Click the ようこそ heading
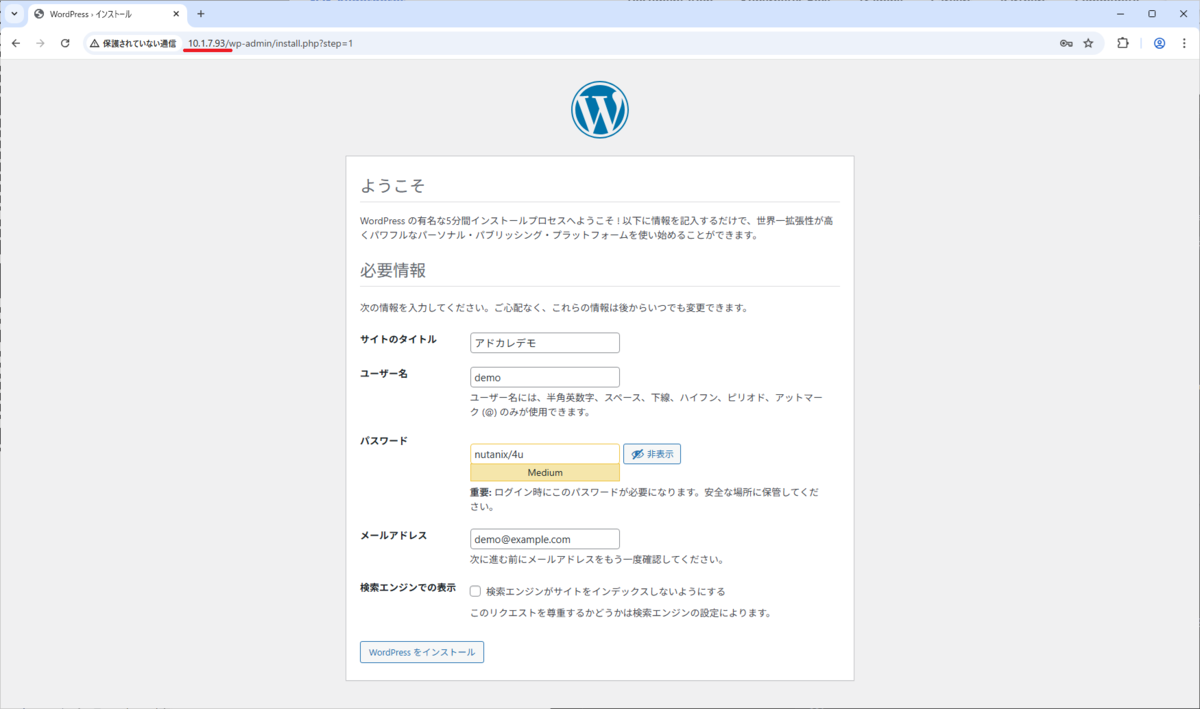Screen dimensions: 1200x709 pos(393,186)
